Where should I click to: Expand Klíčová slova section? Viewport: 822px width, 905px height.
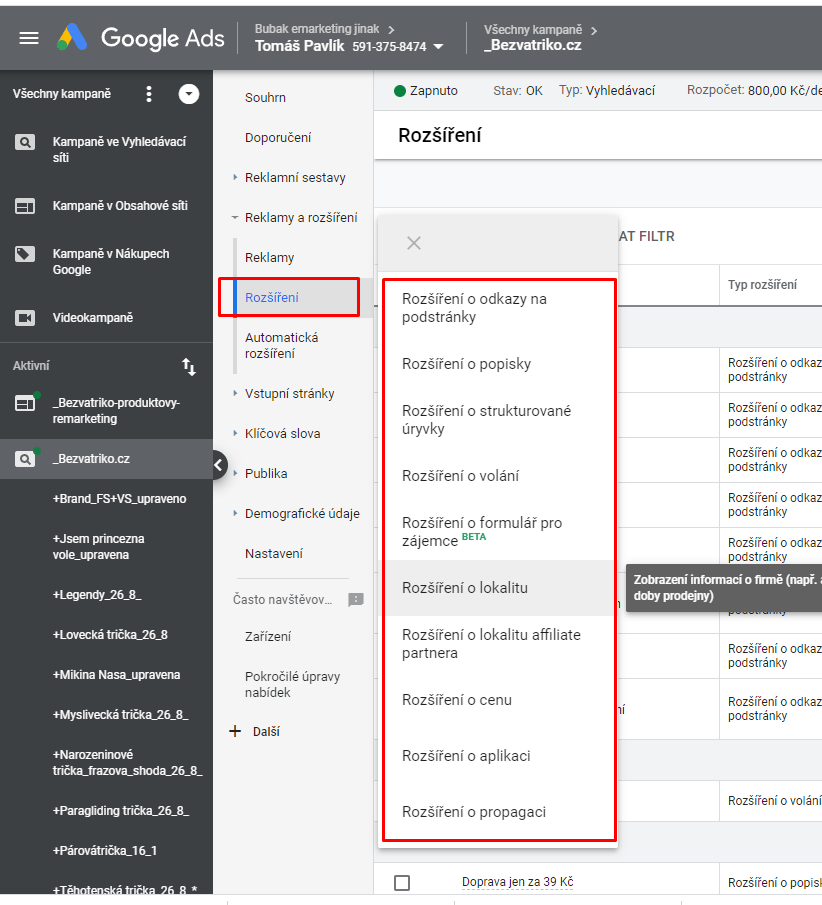coord(235,433)
